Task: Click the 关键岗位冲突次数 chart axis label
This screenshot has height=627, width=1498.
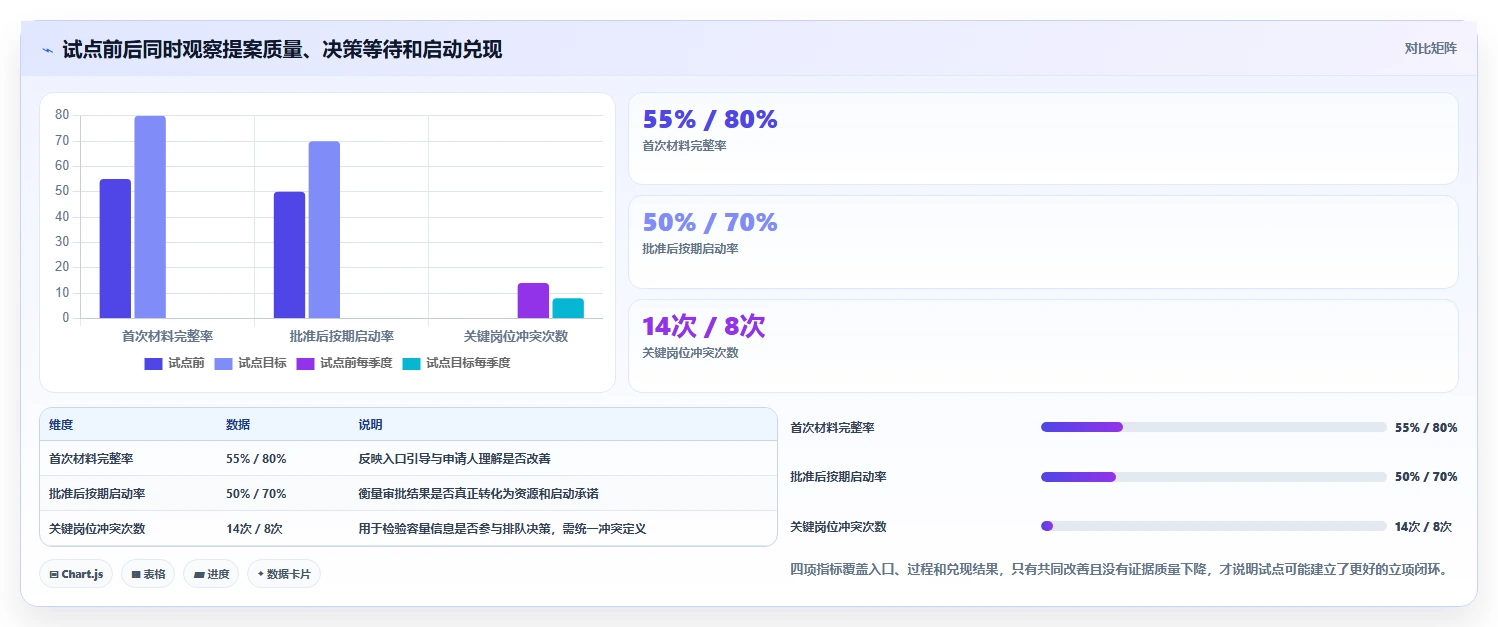Action: (x=516, y=337)
